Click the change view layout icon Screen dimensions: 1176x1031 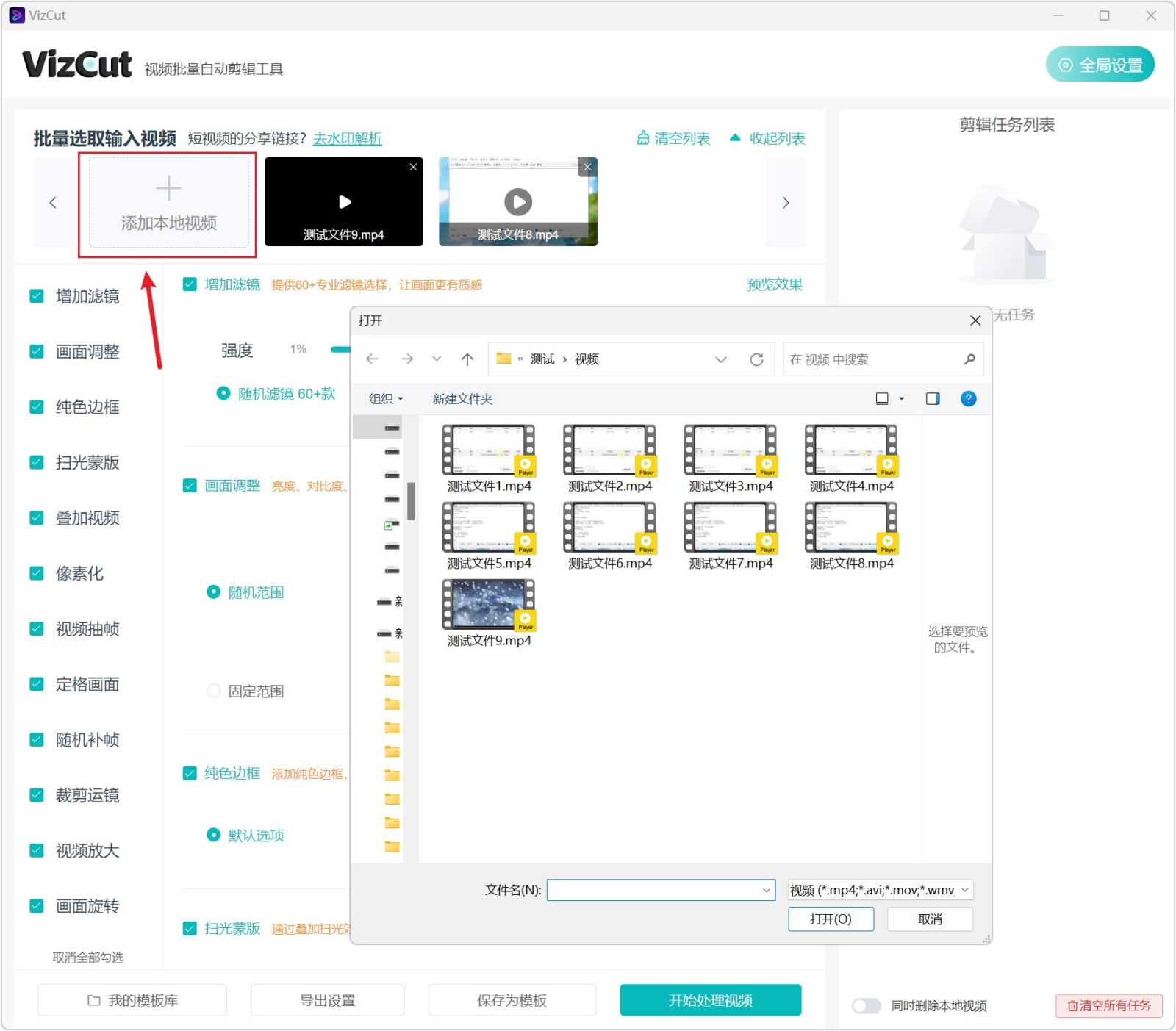tap(882, 398)
